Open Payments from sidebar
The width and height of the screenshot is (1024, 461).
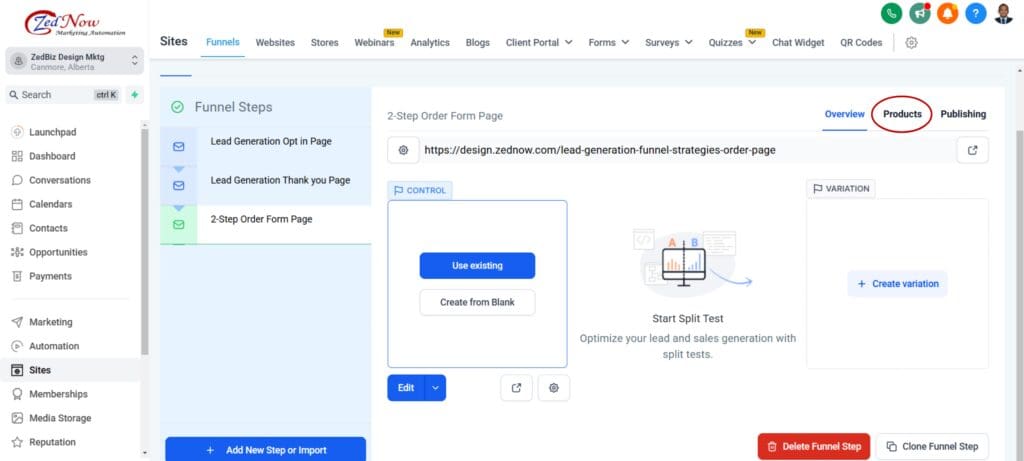pos(50,276)
